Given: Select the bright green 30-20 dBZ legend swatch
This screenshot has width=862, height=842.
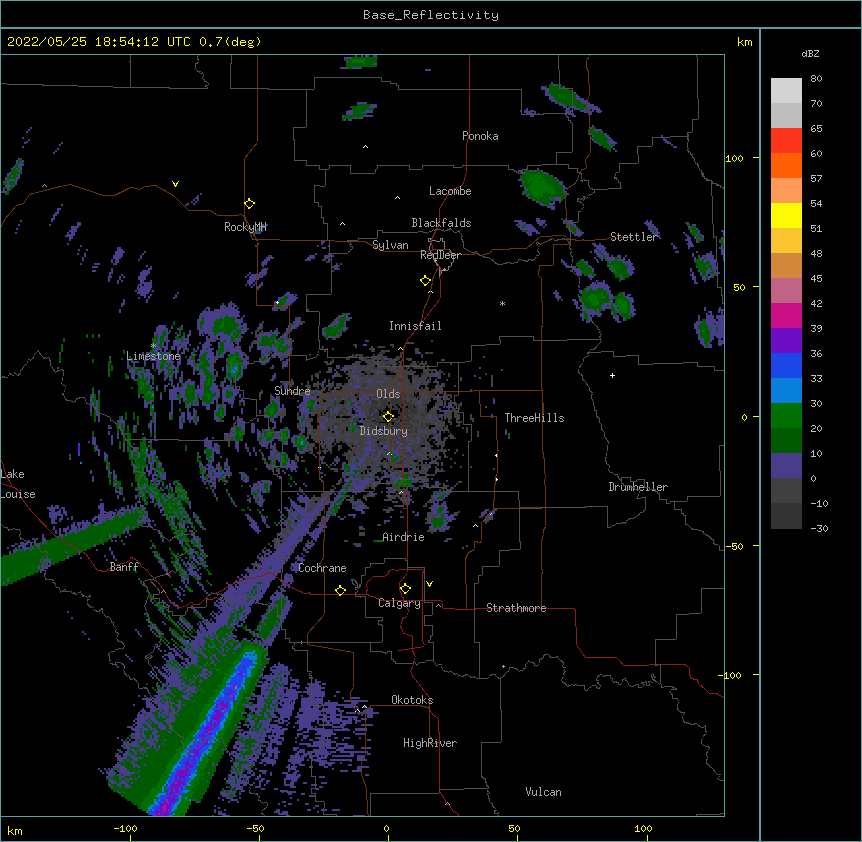Looking at the screenshot, I should coord(786,416).
